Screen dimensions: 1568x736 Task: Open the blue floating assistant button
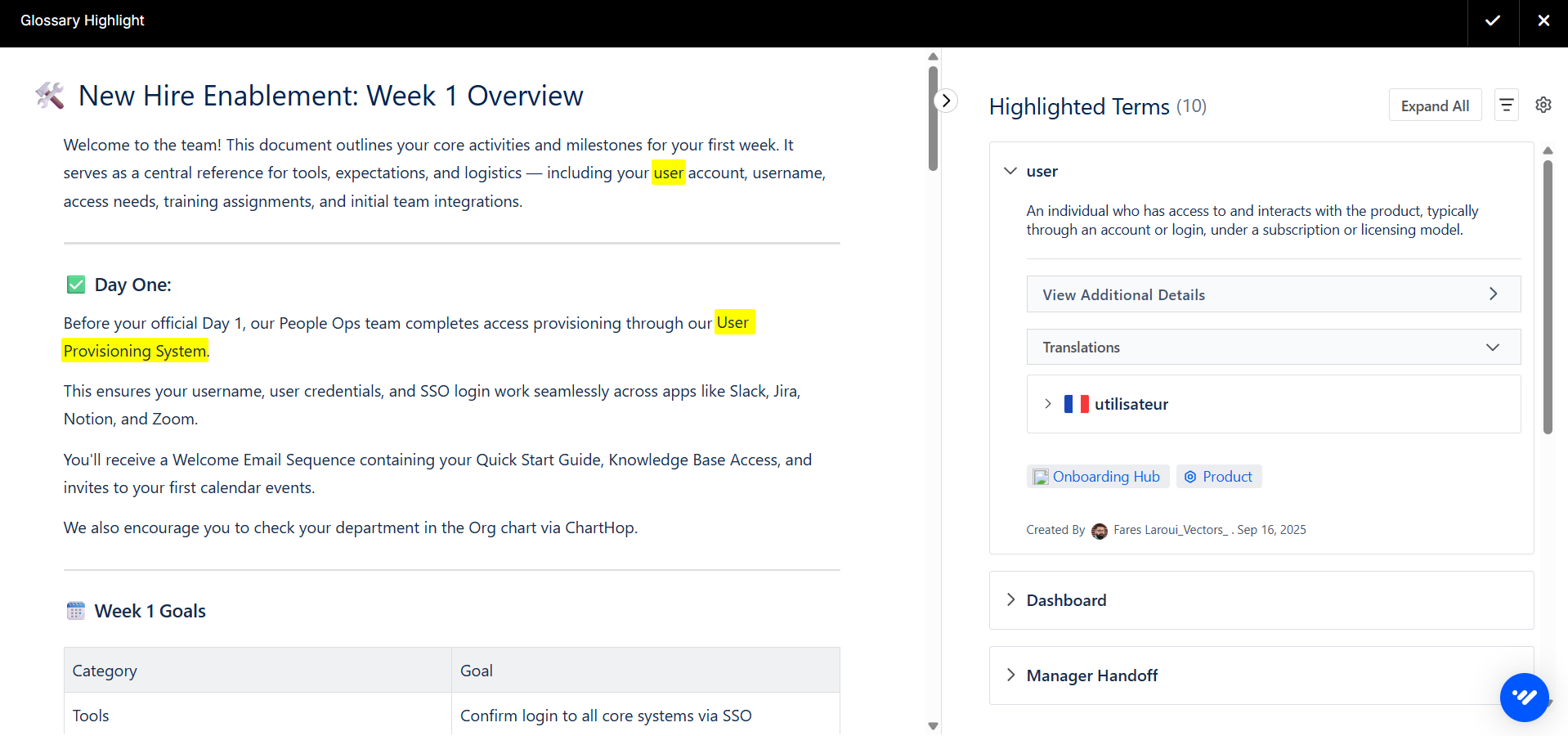coord(1525,698)
